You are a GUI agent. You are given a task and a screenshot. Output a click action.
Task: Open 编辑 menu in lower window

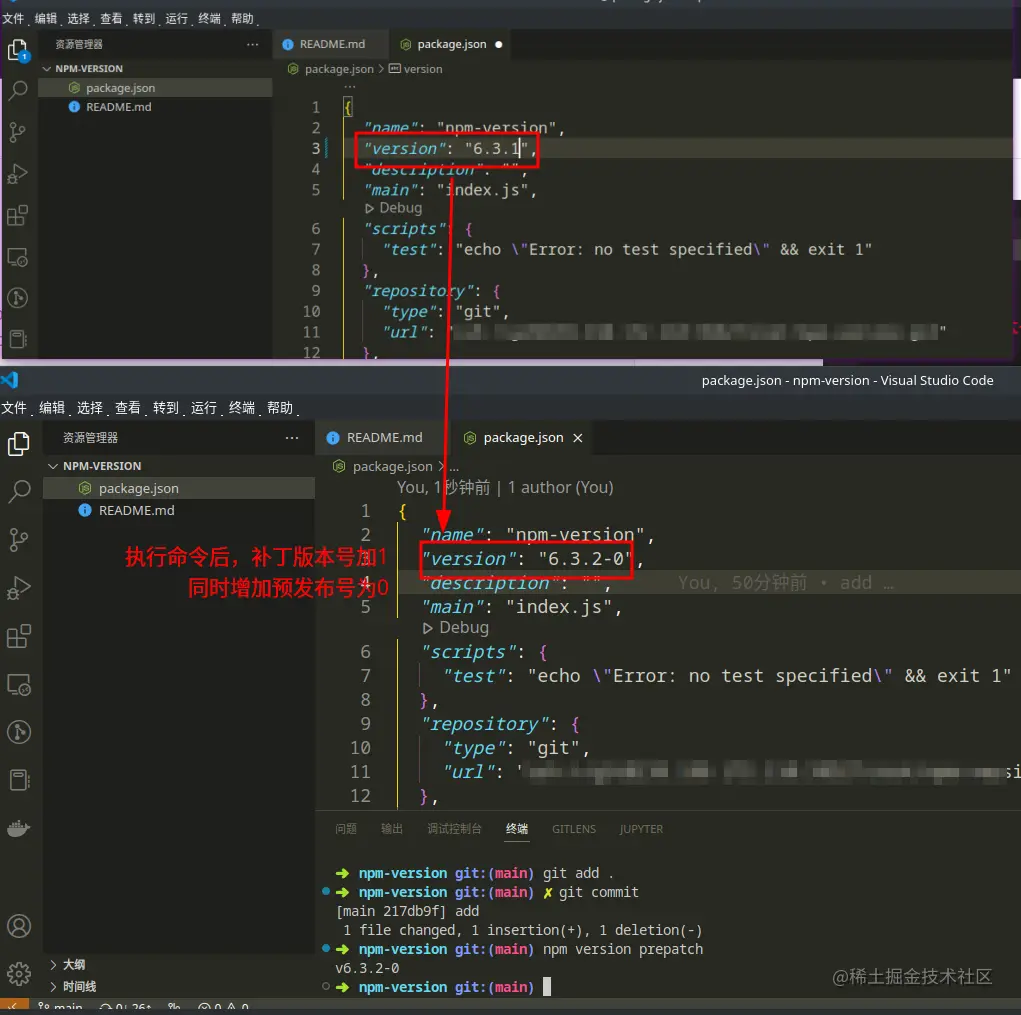point(52,408)
